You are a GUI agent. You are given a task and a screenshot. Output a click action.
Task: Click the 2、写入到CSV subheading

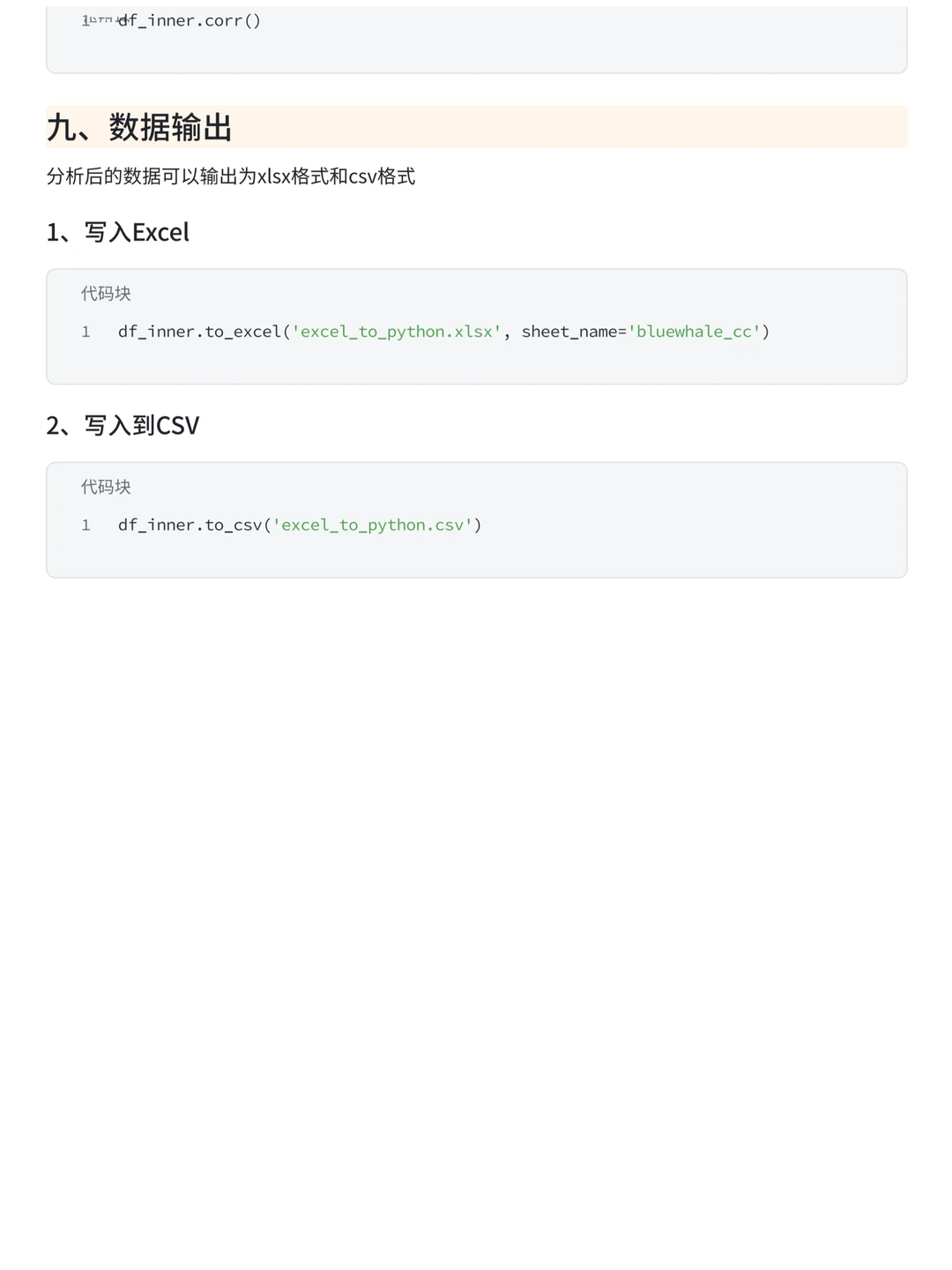coord(123,425)
